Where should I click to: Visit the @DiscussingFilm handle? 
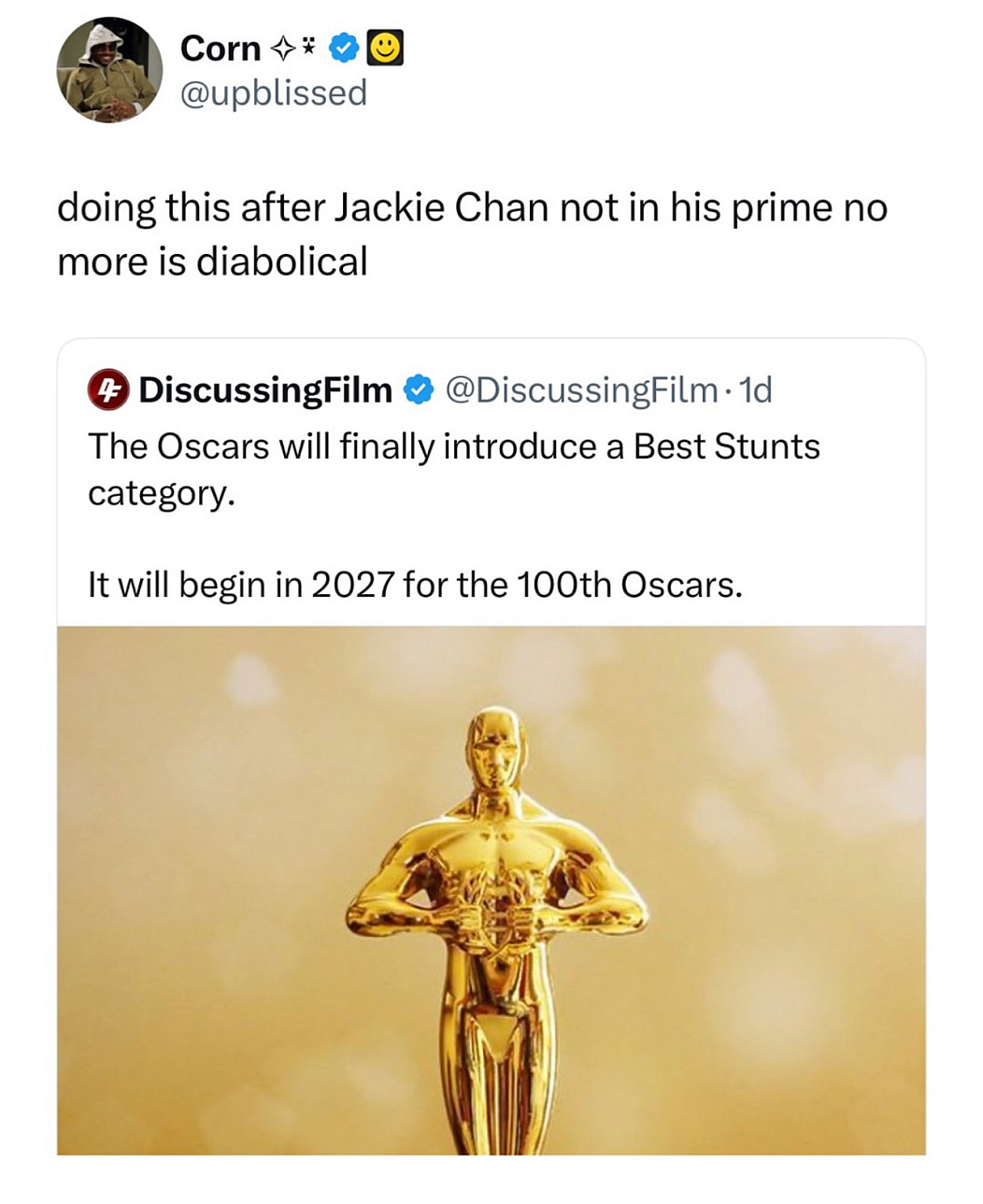582,390
